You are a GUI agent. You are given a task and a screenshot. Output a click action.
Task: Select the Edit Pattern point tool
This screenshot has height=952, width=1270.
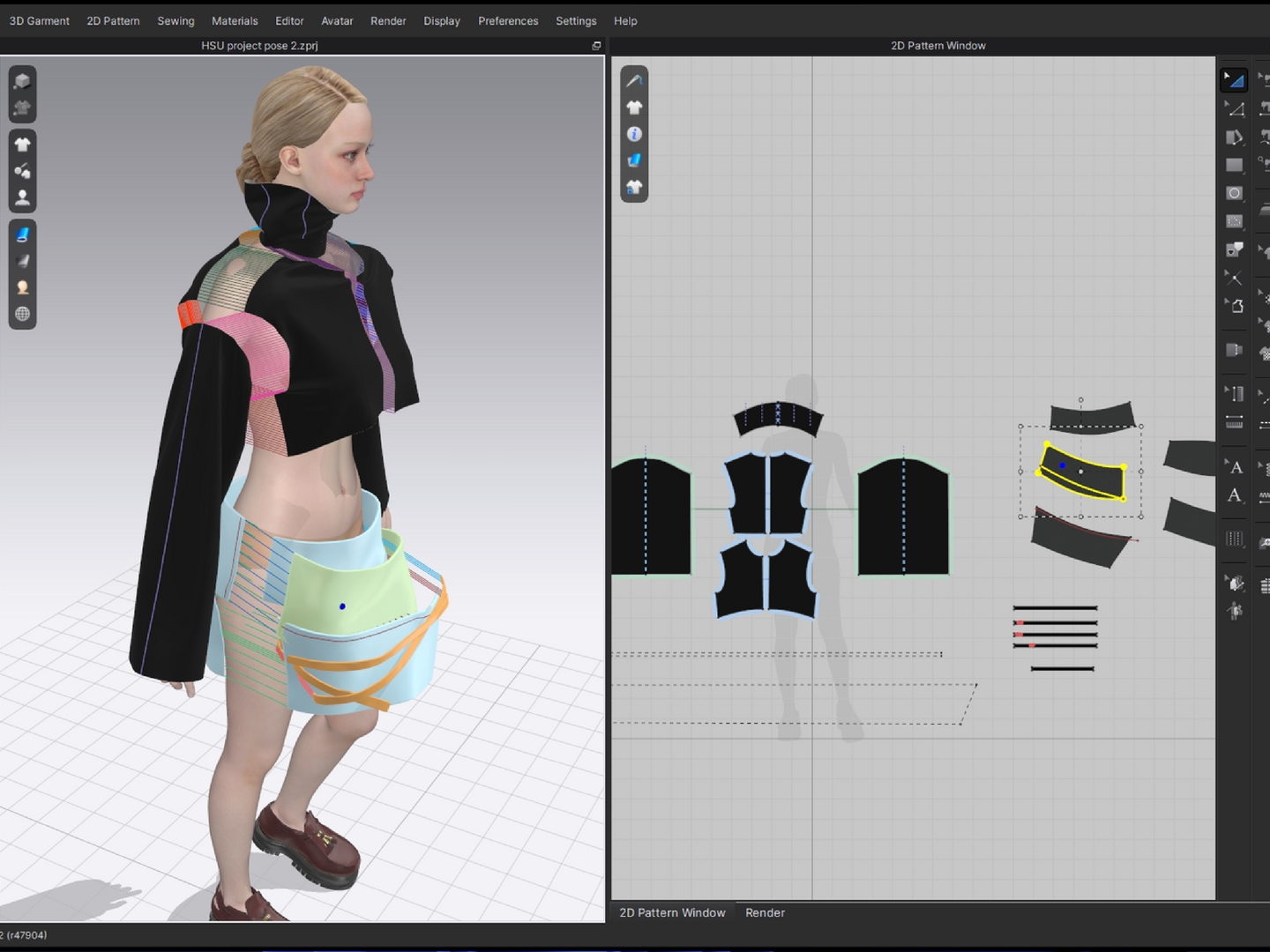(x=1234, y=109)
